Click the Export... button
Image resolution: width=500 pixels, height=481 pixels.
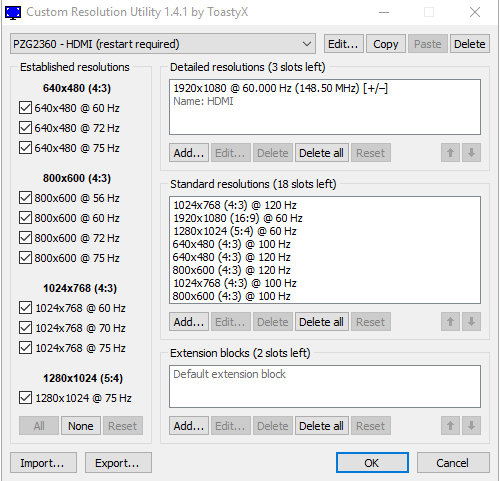[118, 463]
